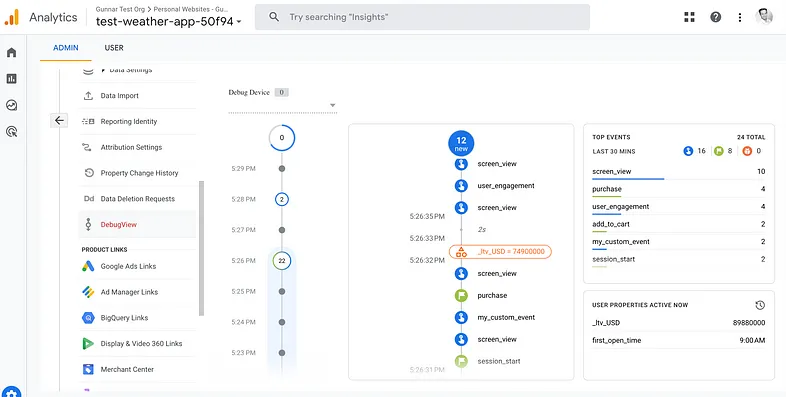
Task: Open the Explore icon in left rail
Action: point(12,105)
